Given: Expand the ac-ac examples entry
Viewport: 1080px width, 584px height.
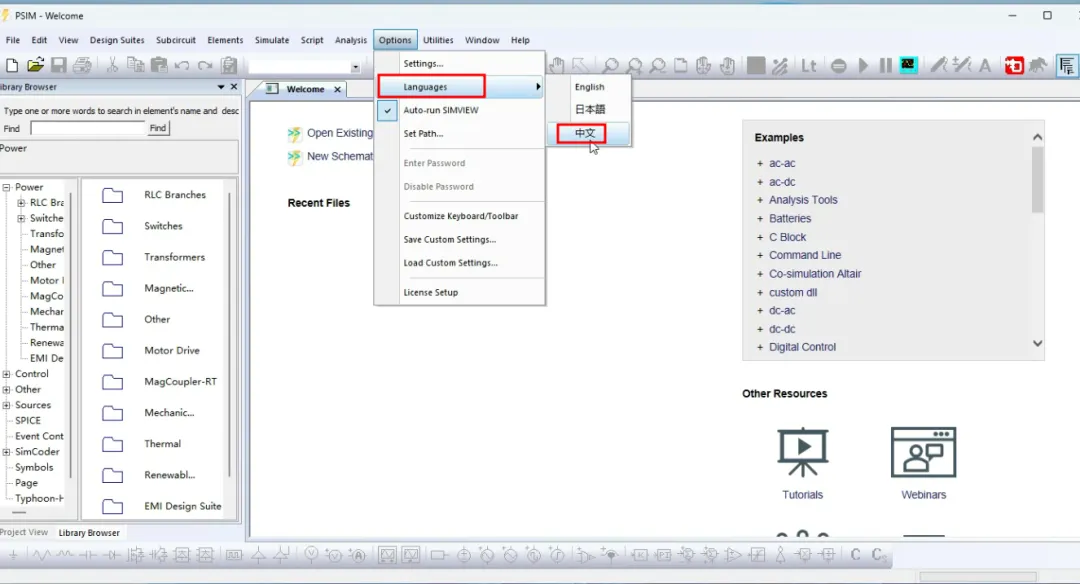Looking at the screenshot, I should (760, 164).
